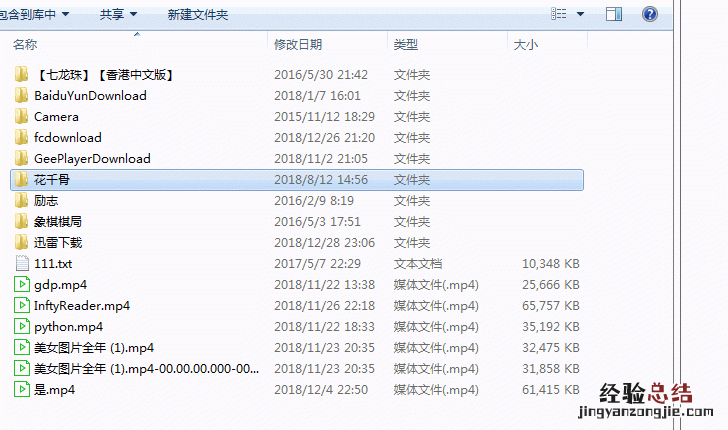Select the BaiduYunDownload folder name

click(x=90, y=96)
